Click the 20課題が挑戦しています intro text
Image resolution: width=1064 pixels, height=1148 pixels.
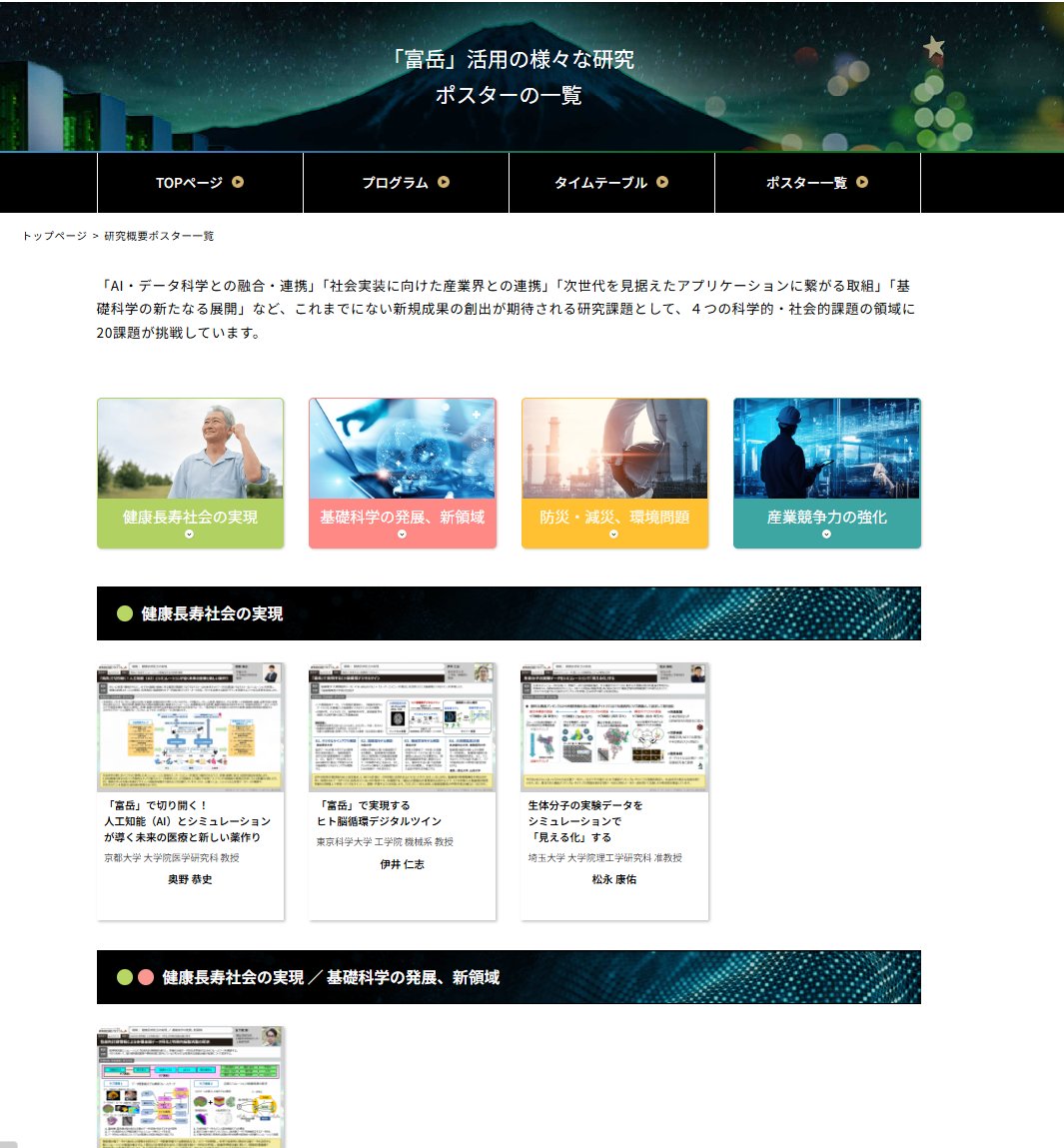pos(179,333)
